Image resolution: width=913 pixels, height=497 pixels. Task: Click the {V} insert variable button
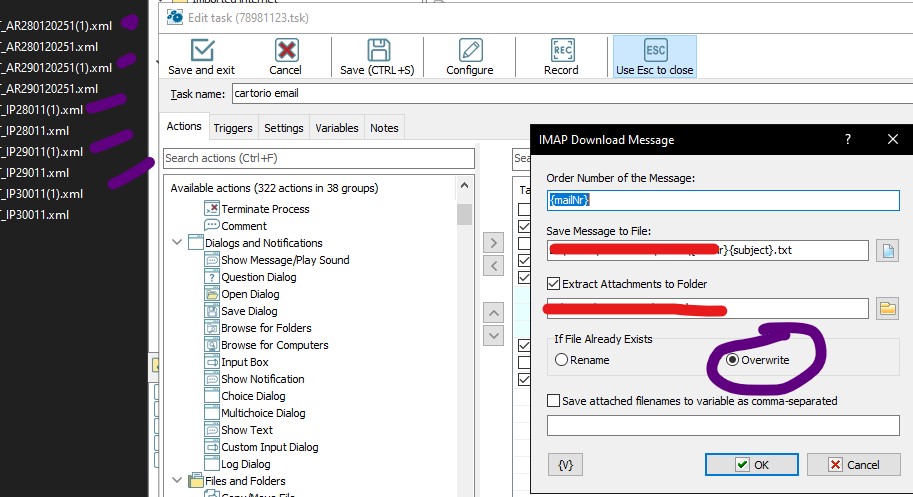coord(565,464)
